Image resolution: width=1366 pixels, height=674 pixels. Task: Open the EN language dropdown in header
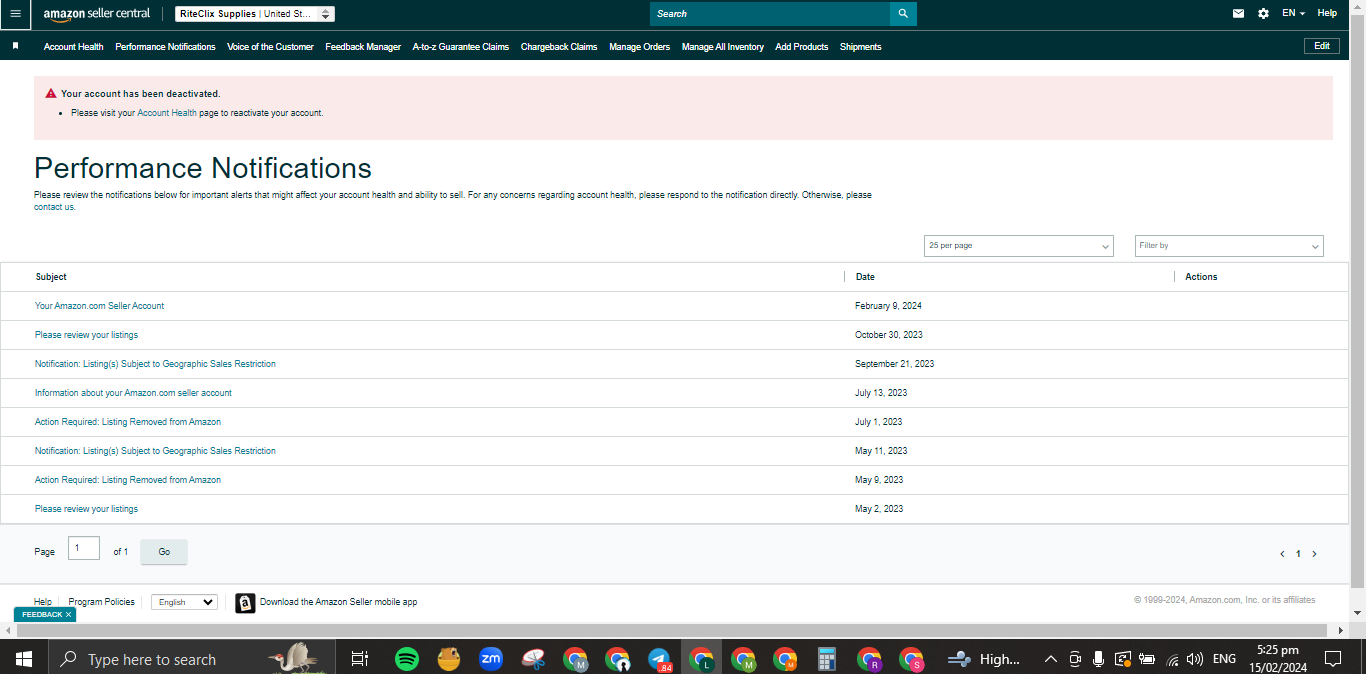coord(1293,13)
